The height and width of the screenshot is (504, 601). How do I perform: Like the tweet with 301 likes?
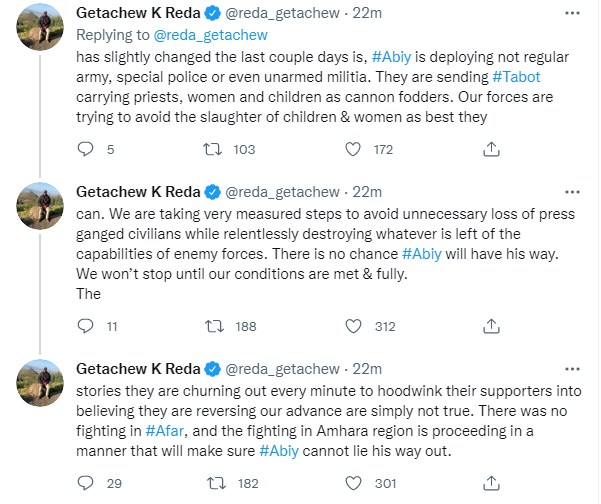click(352, 482)
